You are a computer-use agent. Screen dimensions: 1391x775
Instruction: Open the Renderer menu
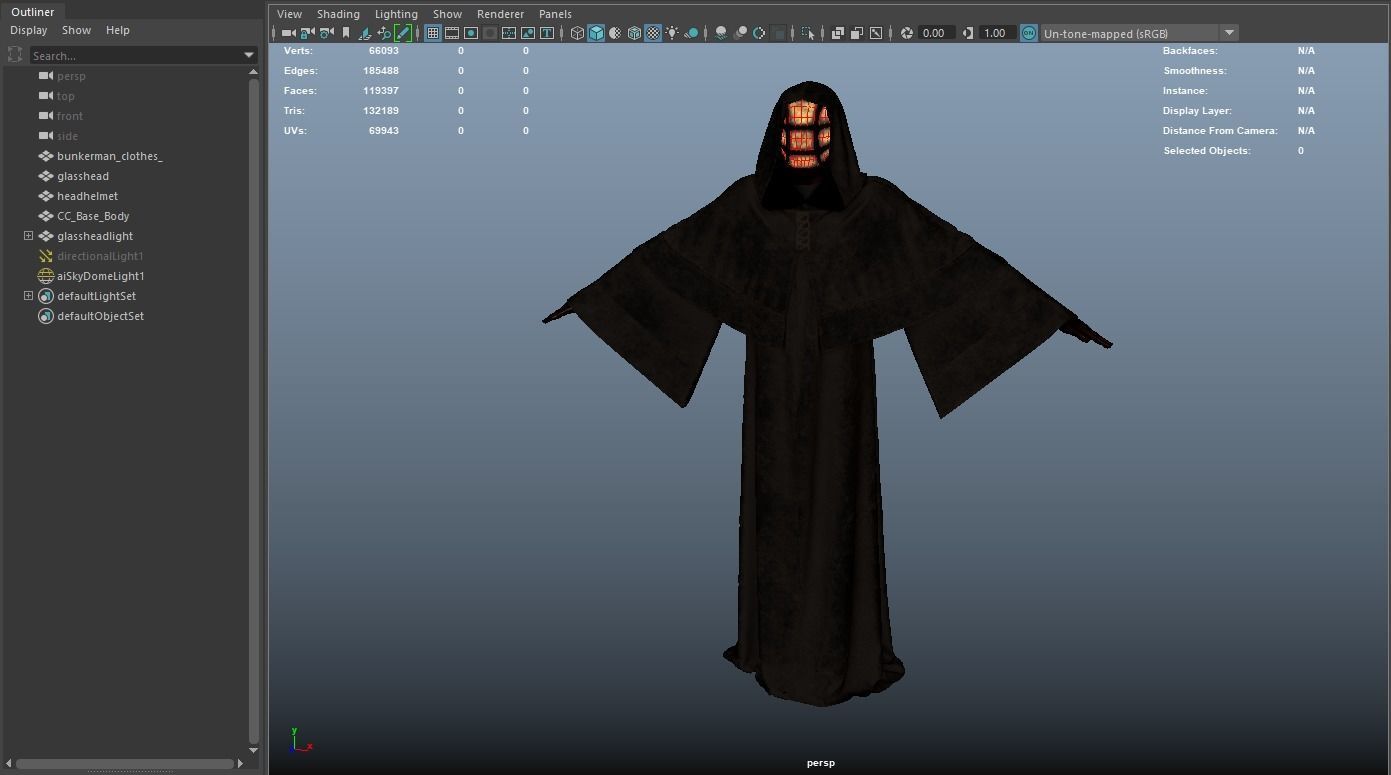click(x=500, y=14)
